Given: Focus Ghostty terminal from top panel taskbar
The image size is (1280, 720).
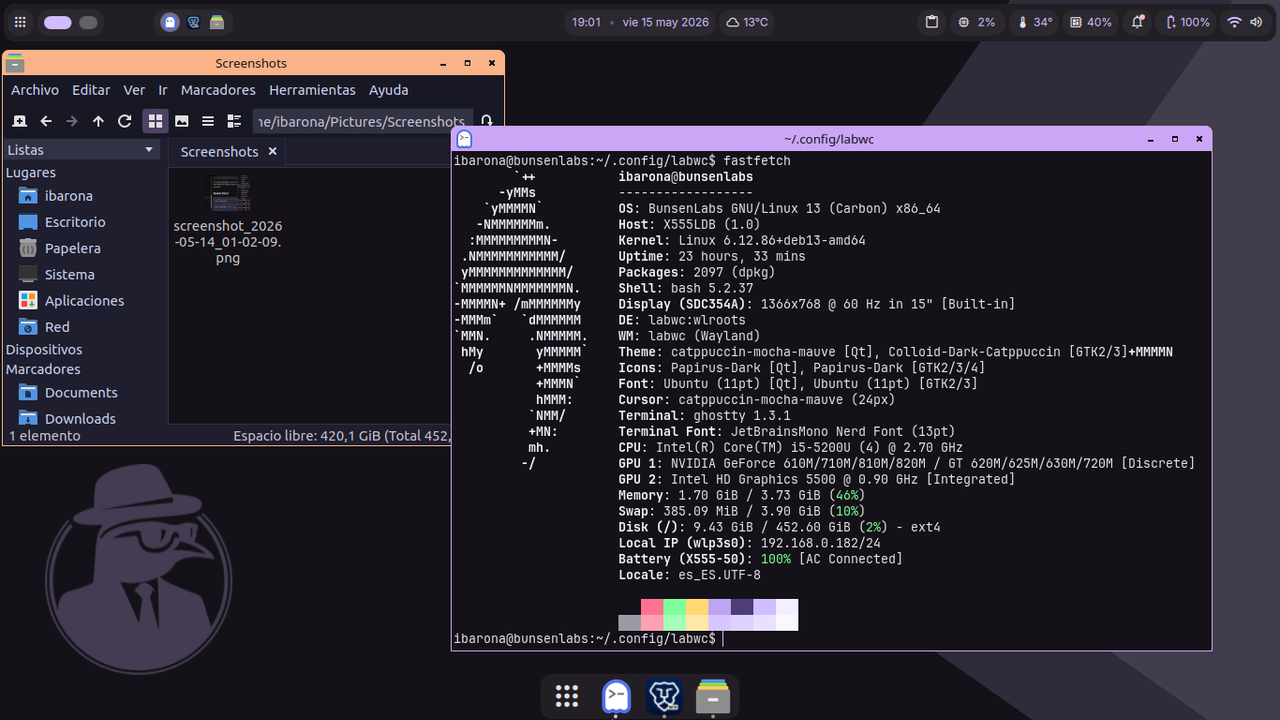Looking at the screenshot, I should tap(170, 22).
